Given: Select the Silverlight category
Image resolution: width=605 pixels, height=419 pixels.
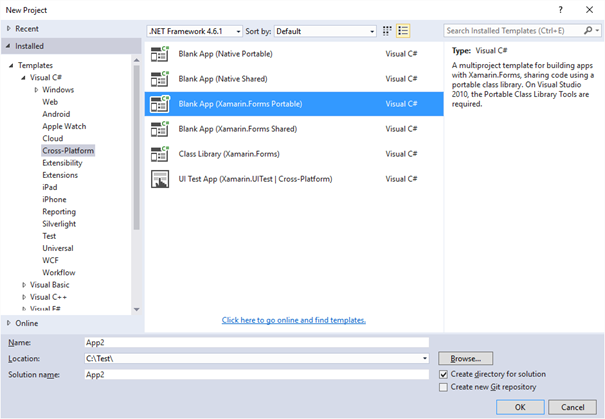Looking at the screenshot, I should click(59, 224).
